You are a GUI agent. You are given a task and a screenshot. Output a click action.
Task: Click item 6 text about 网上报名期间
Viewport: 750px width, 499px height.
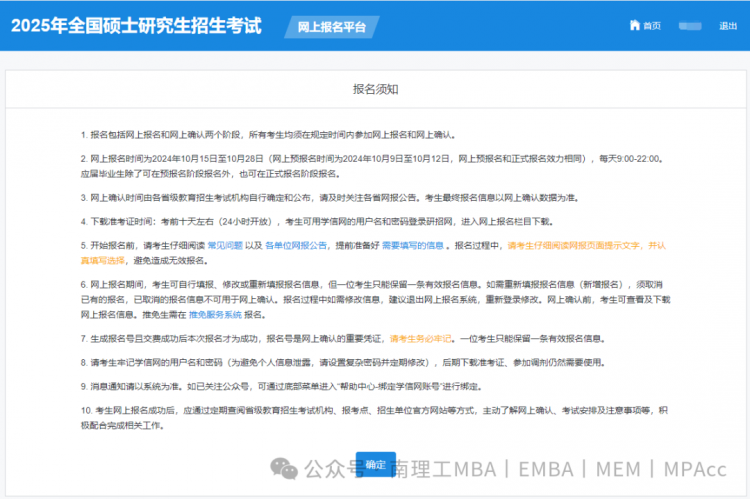coord(375,299)
